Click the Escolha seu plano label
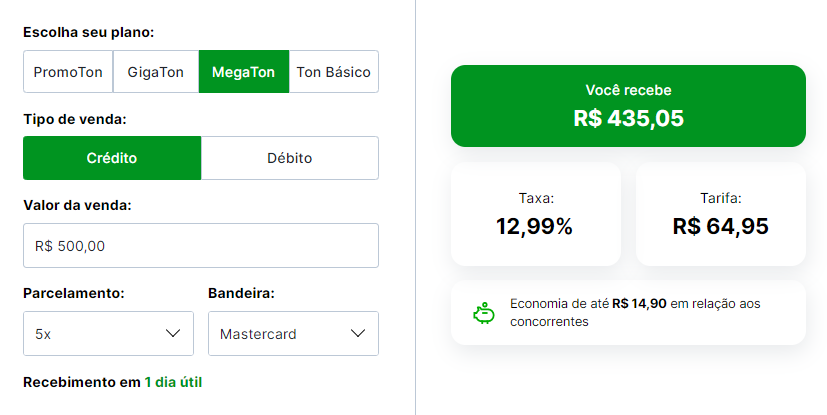The width and height of the screenshot is (827, 415). pos(89,32)
